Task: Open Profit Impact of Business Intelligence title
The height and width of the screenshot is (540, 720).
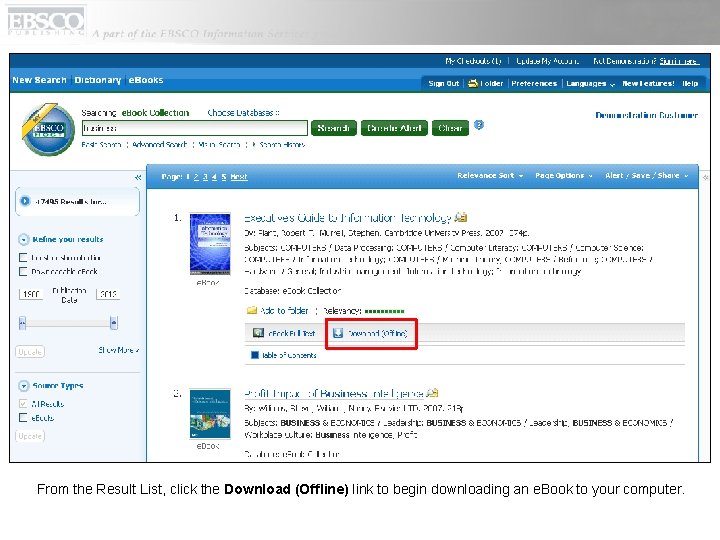Action: (333, 394)
